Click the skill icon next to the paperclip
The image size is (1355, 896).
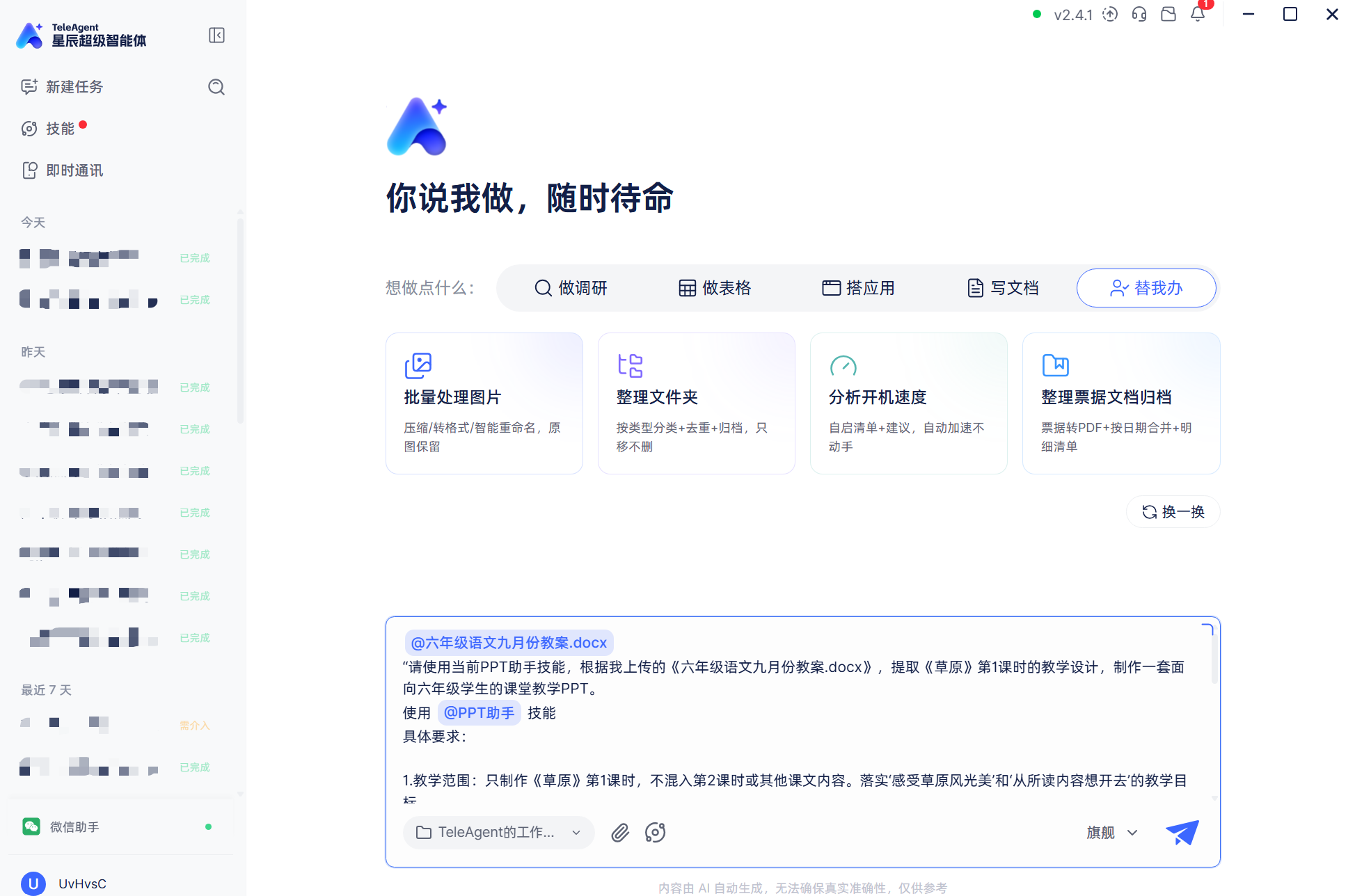(x=655, y=833)
